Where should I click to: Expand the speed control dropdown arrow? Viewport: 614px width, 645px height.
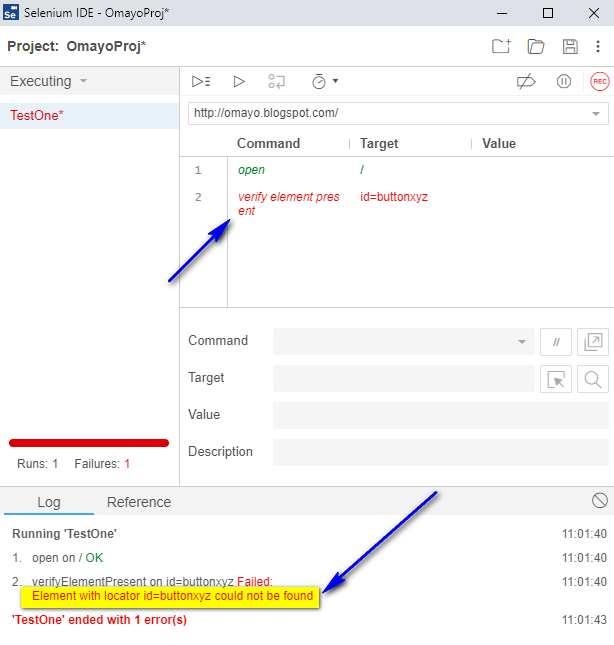(336, 81)
